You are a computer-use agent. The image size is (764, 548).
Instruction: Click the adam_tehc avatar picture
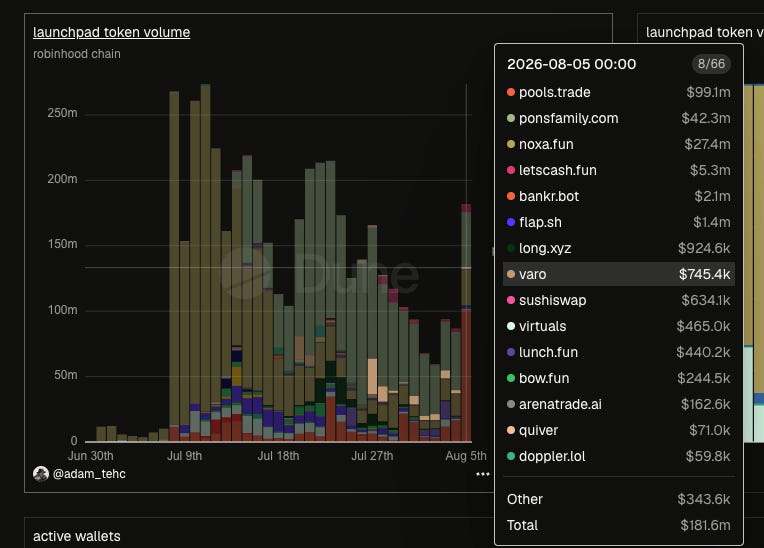click(x=41, y=473)
